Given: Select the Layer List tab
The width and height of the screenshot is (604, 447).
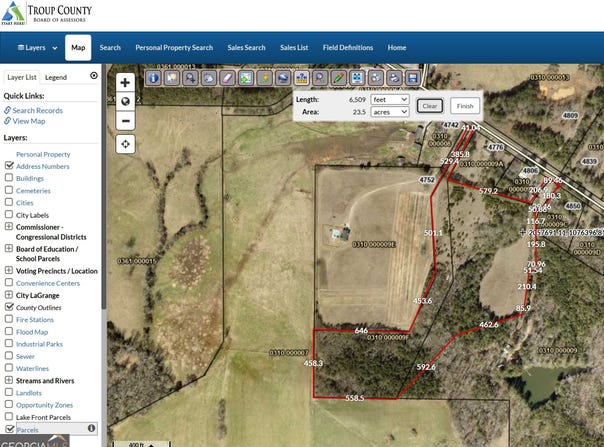Looking at the screenshot, I should [22, 77].
